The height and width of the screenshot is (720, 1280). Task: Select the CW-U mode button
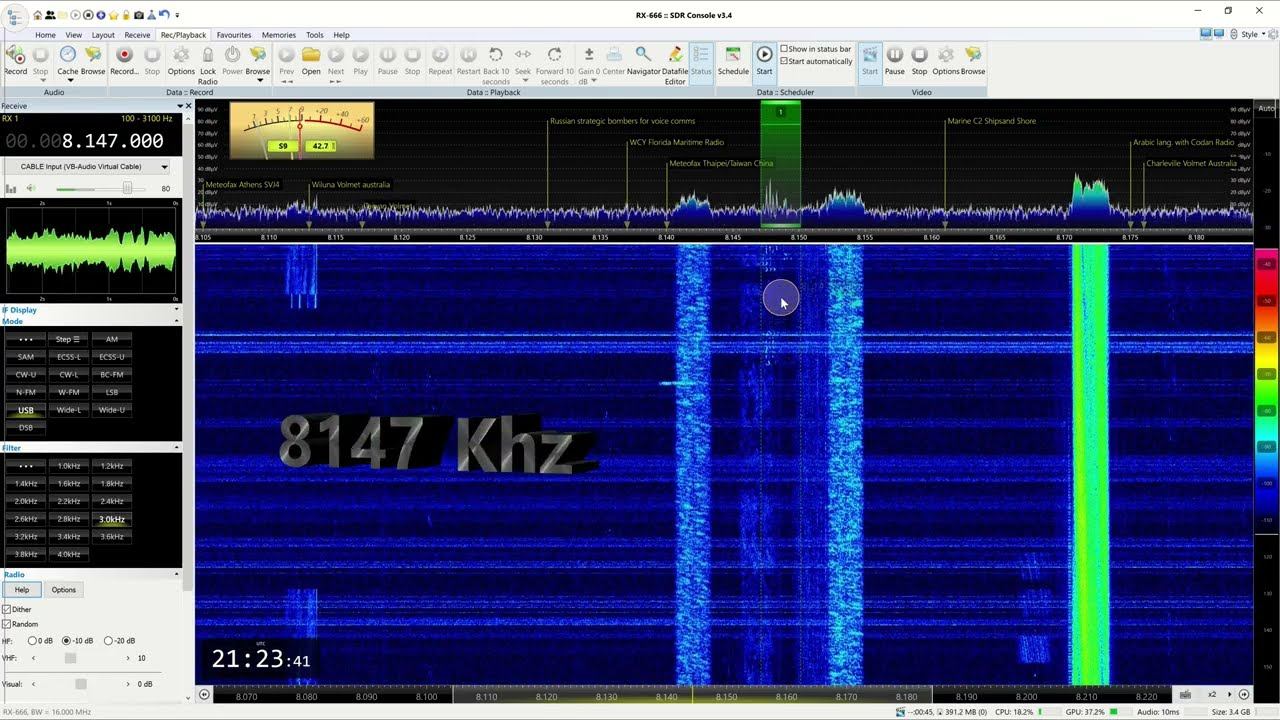(x=26, y=374)
